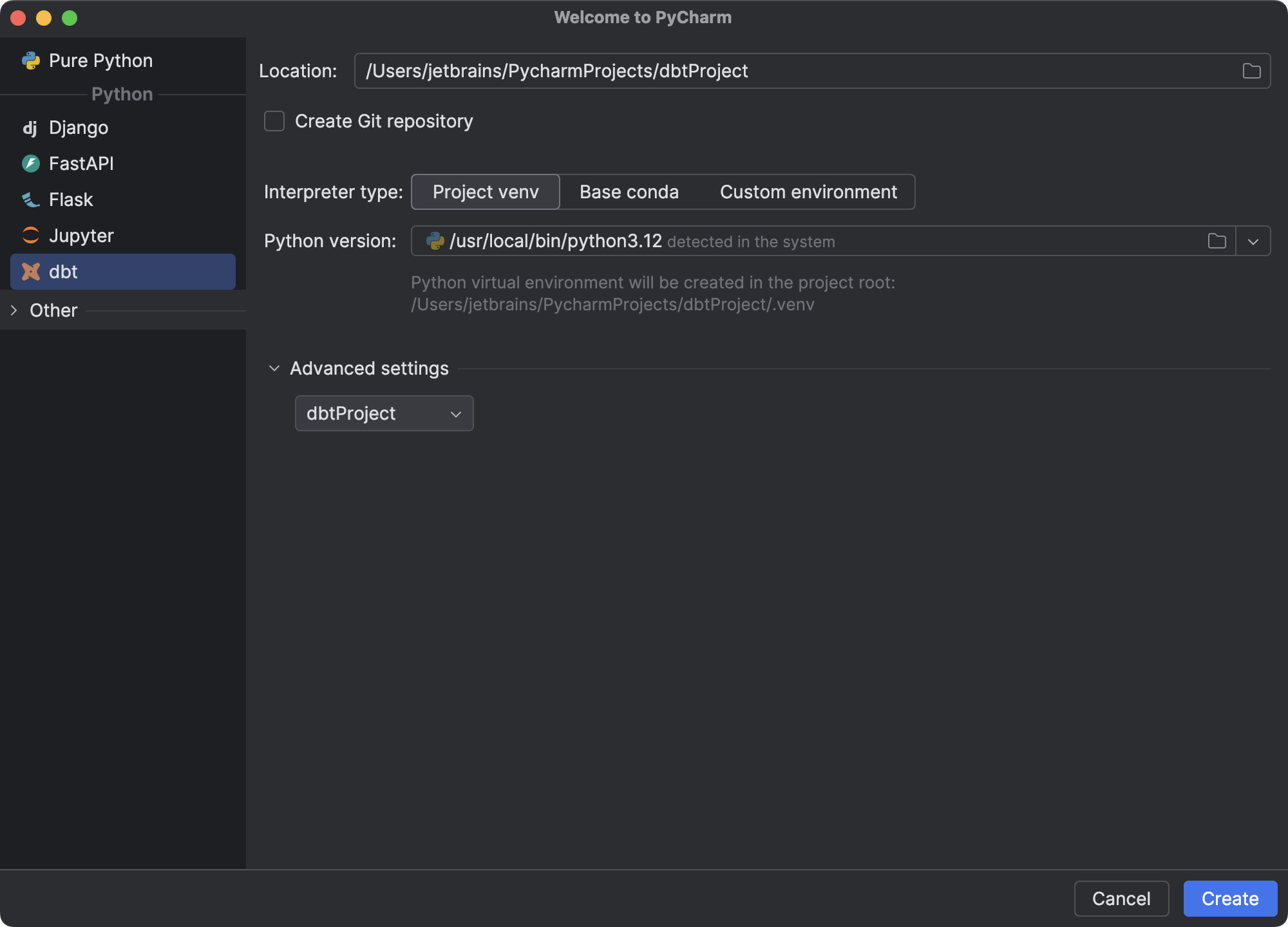1288x927 pixels.
Task: Click the dbt project type icon
Action: [x=31, y=272]
